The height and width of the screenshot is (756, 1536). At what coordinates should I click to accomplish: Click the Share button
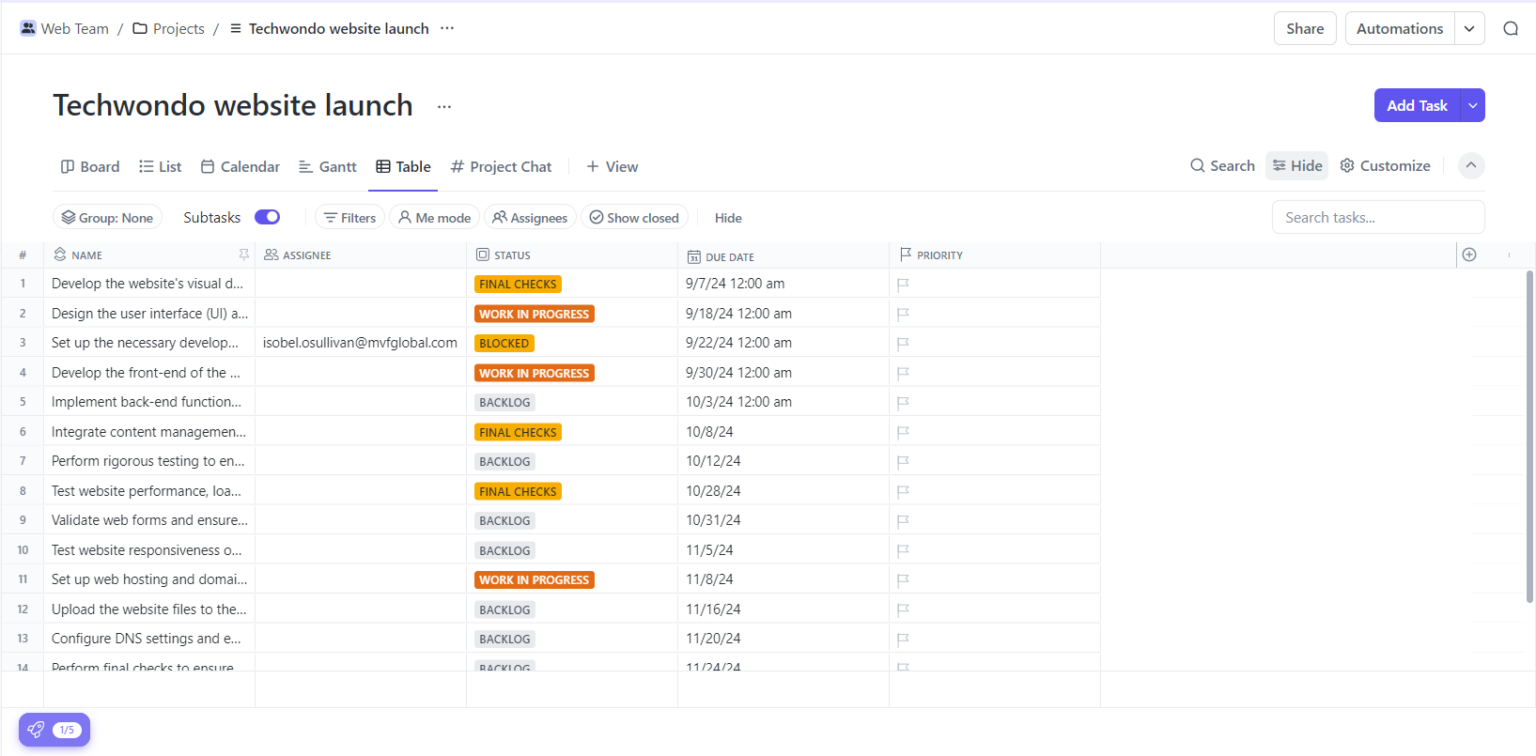click(1304, 28)
